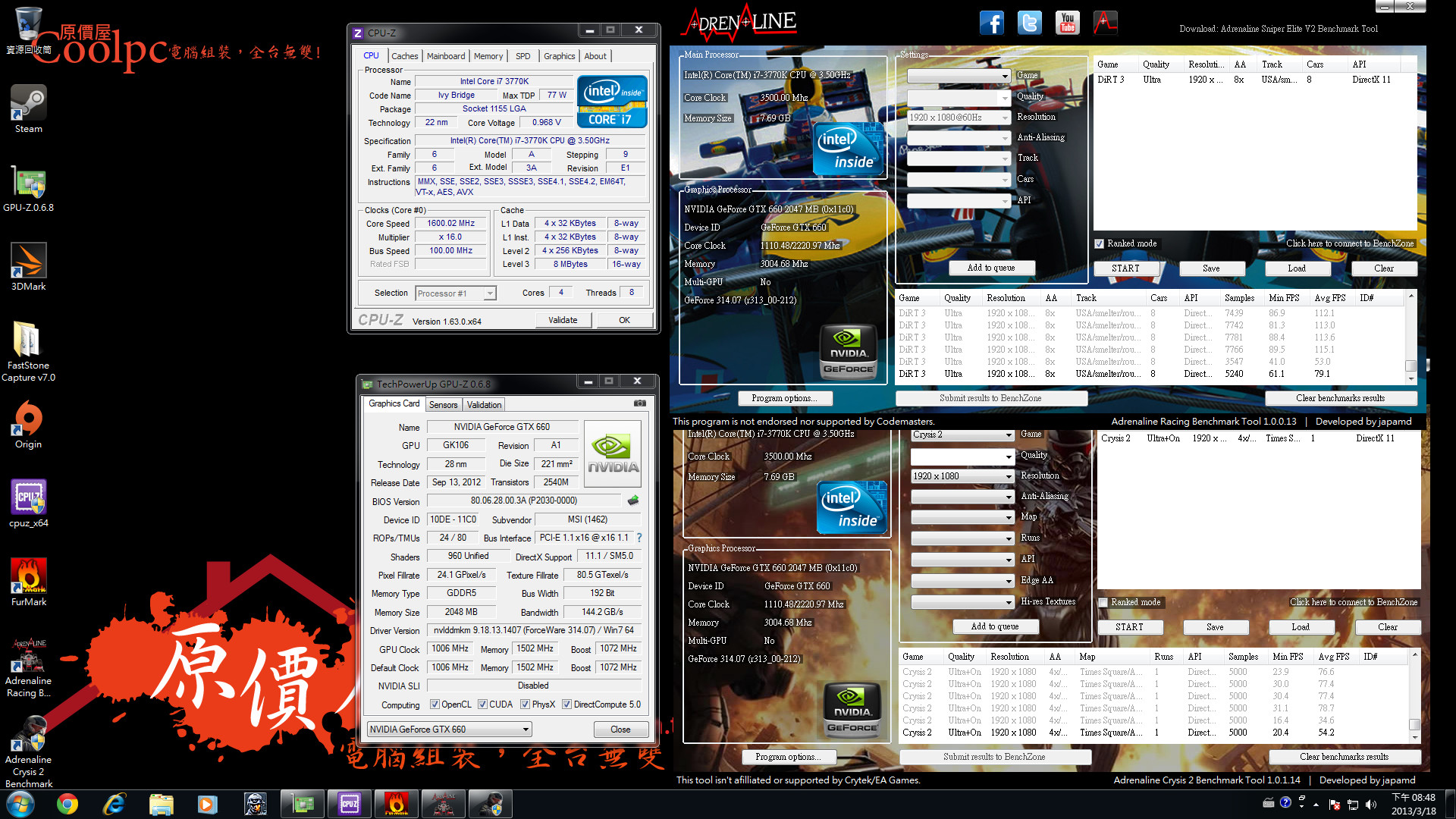Open the Crysis 2 Game dropdown
This screenshot has width=1456, height=819.
coord(962,435)
